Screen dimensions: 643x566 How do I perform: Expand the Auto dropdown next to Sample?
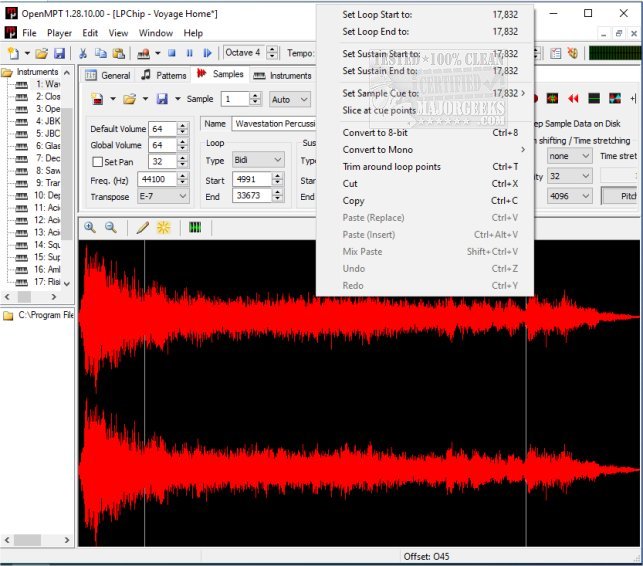pyautogui.click(x=289, y=99)
